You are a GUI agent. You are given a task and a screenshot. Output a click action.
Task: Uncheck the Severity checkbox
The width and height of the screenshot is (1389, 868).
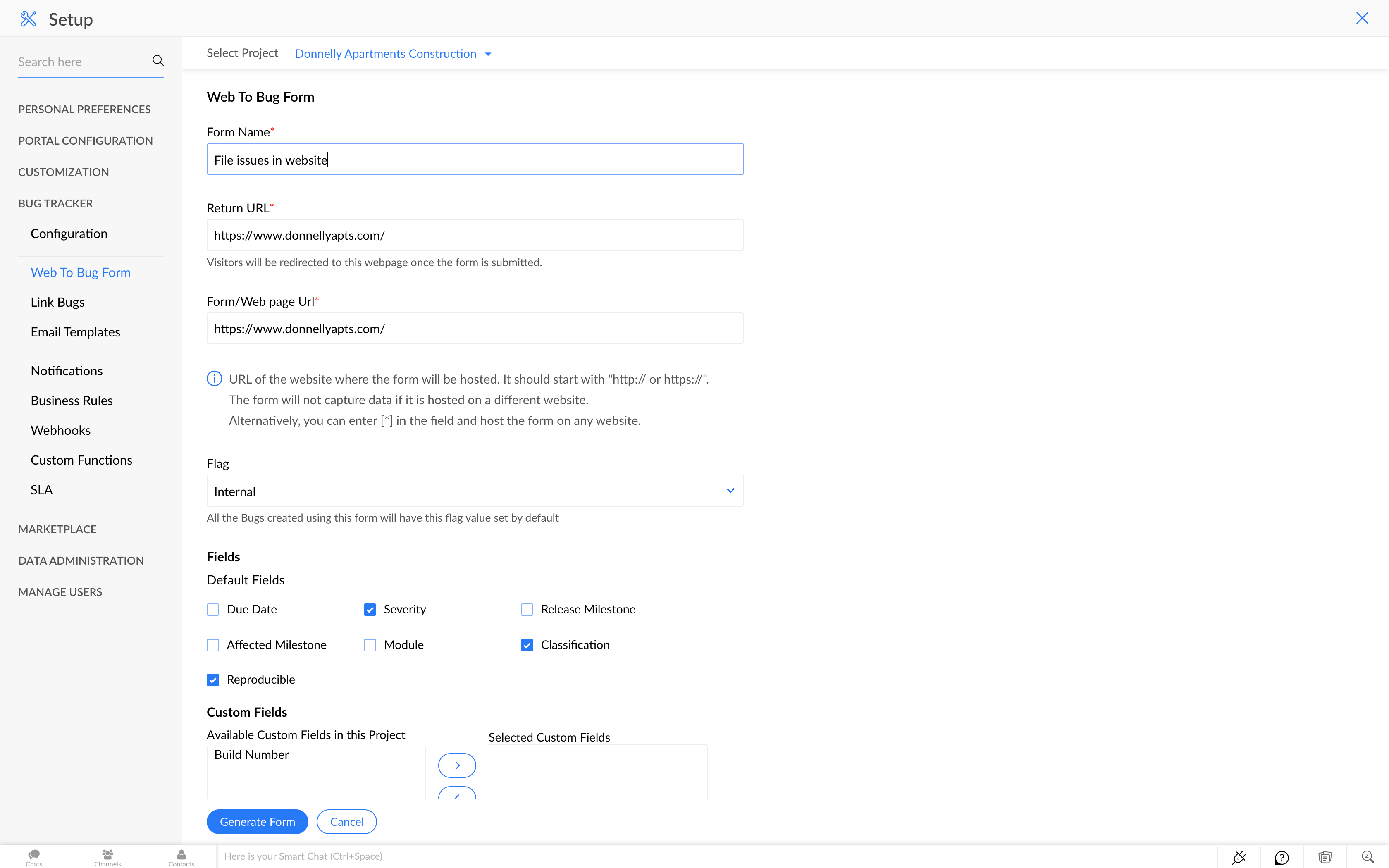(x=370, y=610)
